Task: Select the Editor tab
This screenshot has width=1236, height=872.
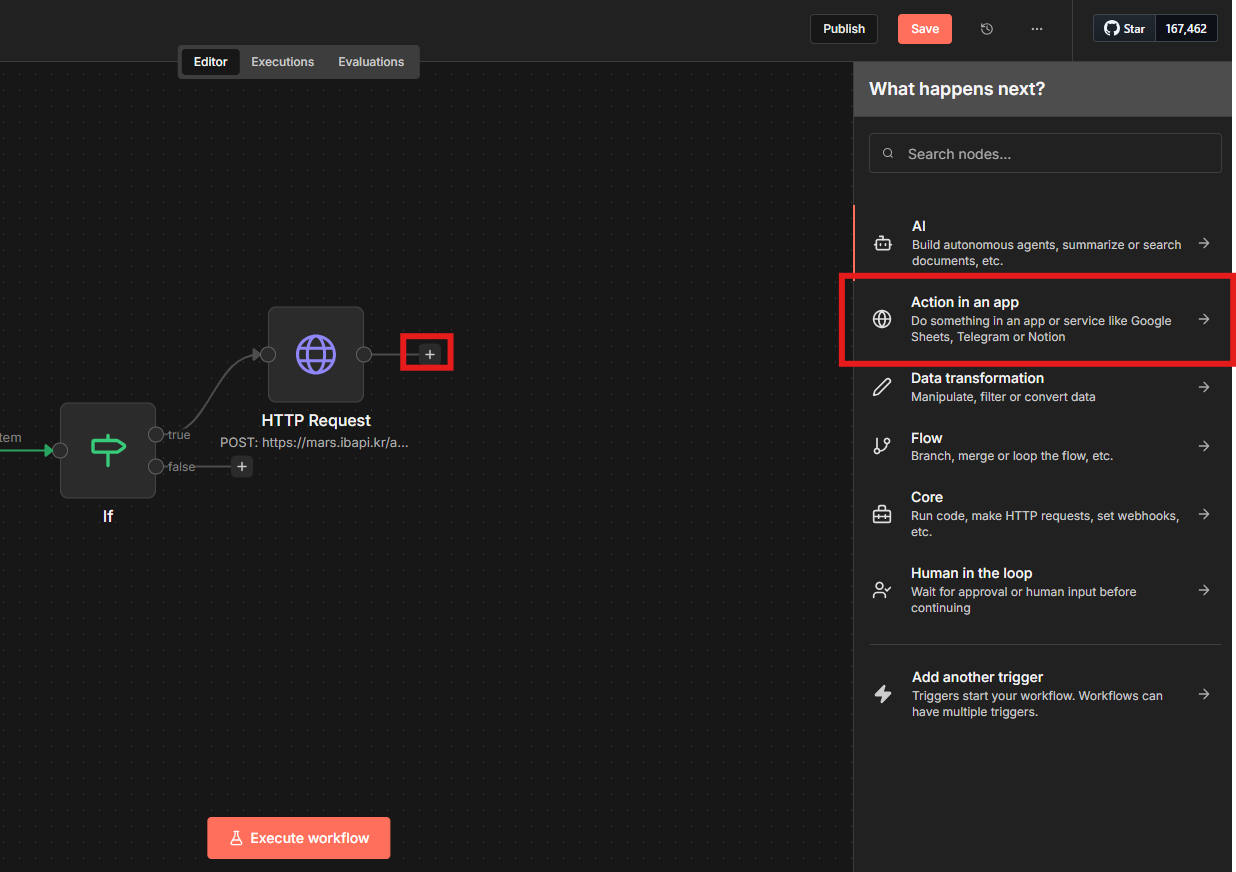Action: pos(211,62)
